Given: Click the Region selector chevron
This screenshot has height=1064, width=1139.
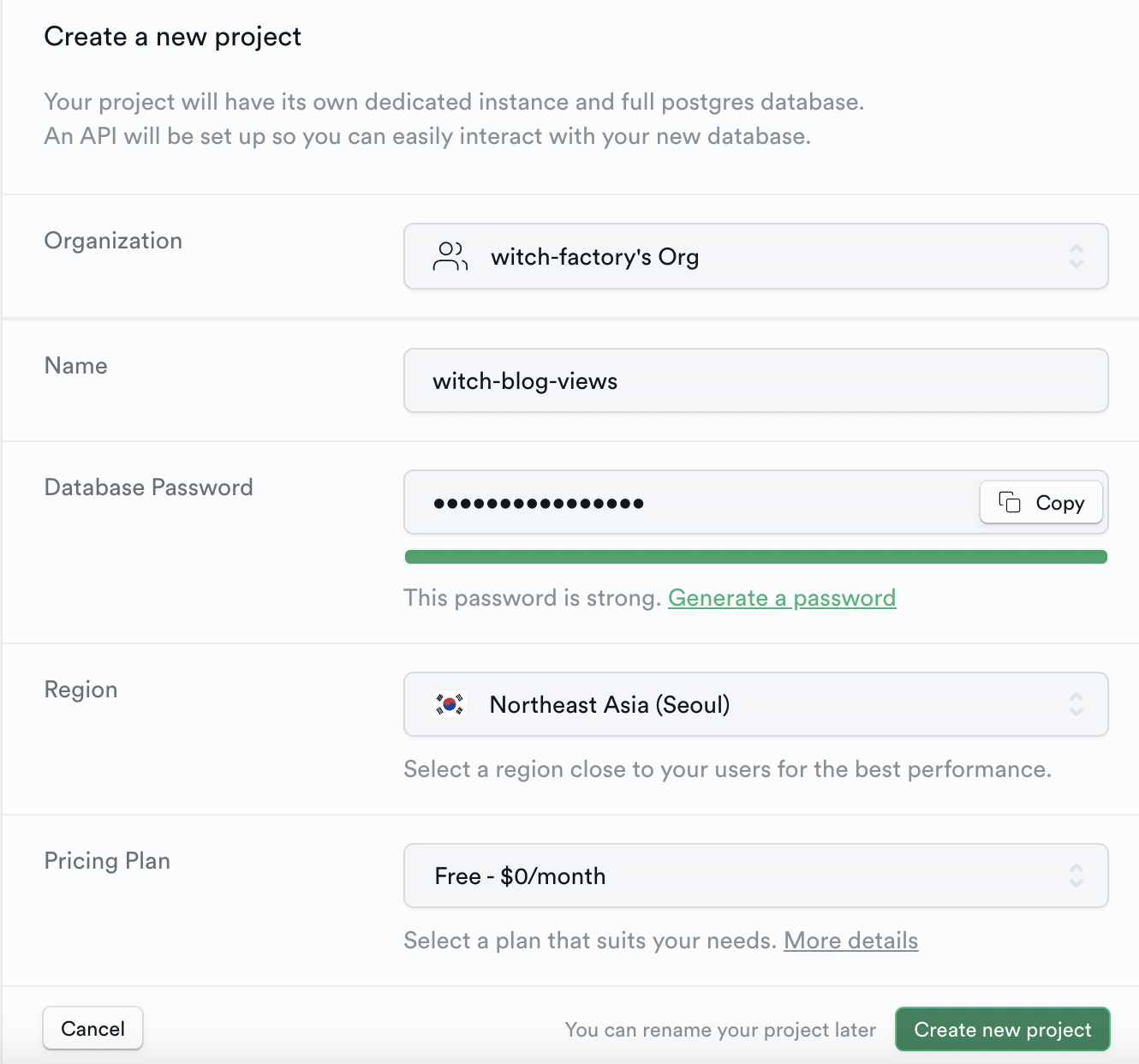Looking at the screenshot, I should [x=1076, y=704].
